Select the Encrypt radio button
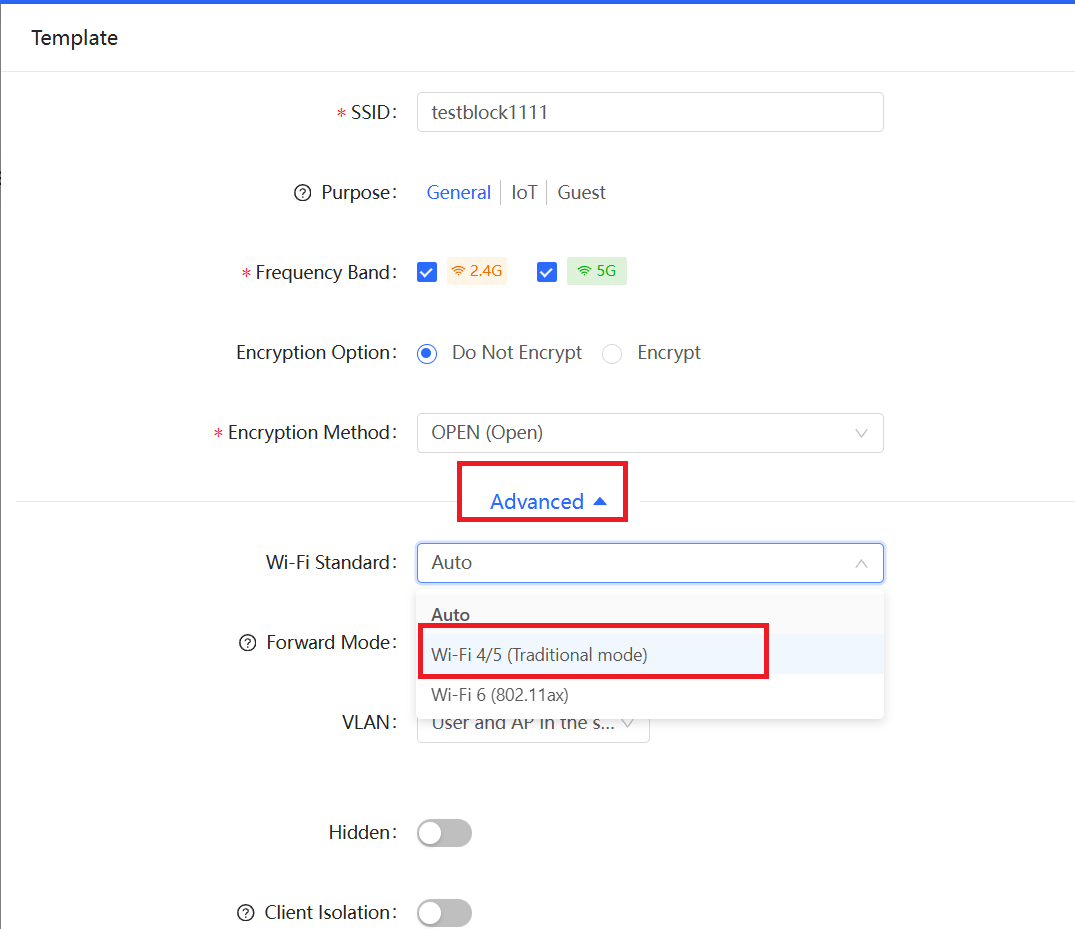 point(612,353)
